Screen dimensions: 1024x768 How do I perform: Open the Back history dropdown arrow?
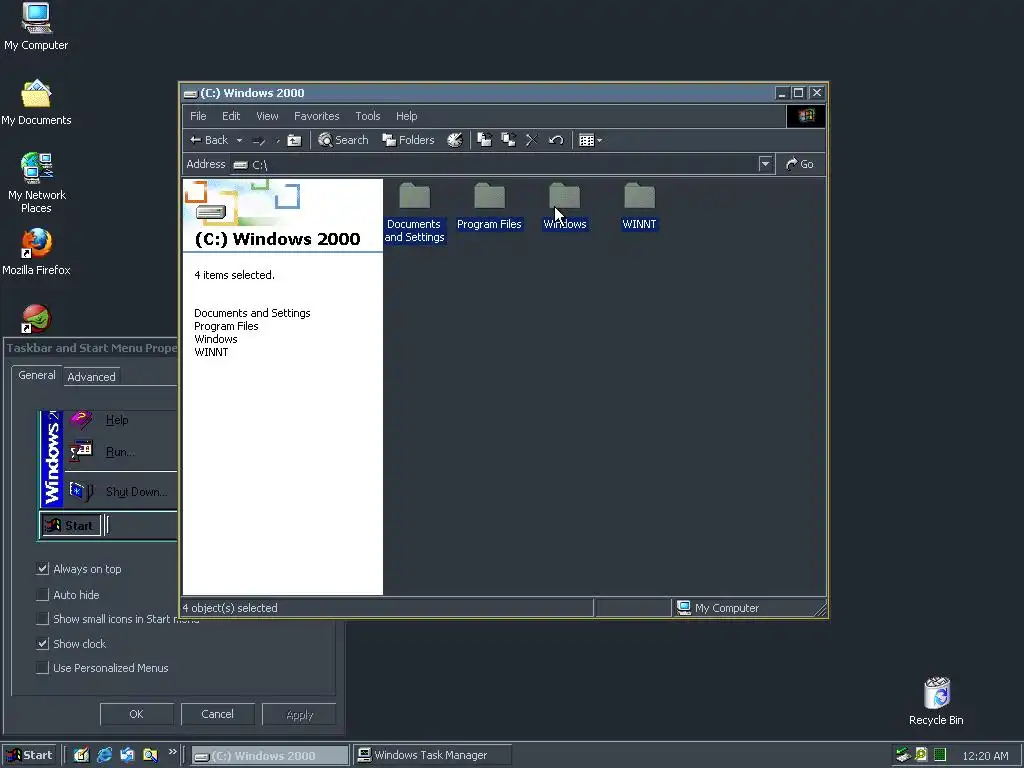(239, 140)
